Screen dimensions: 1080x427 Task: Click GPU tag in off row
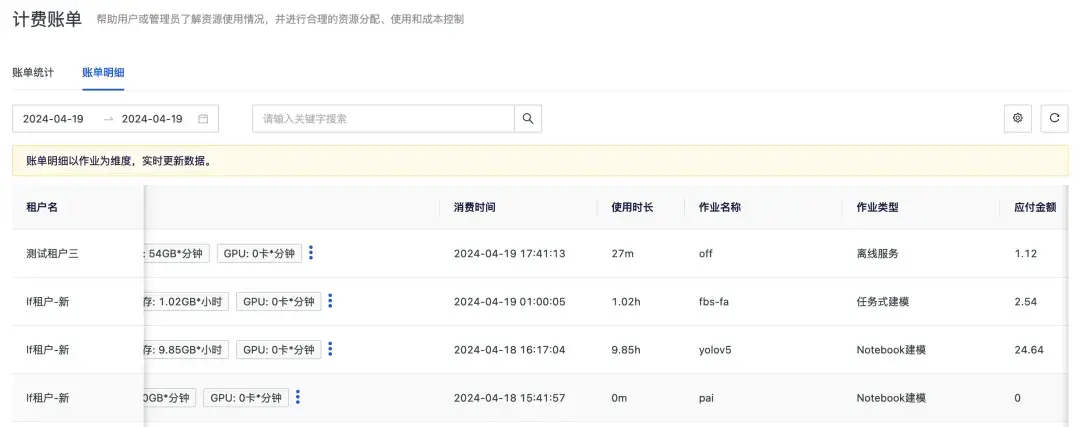click(x=260, y=253)
